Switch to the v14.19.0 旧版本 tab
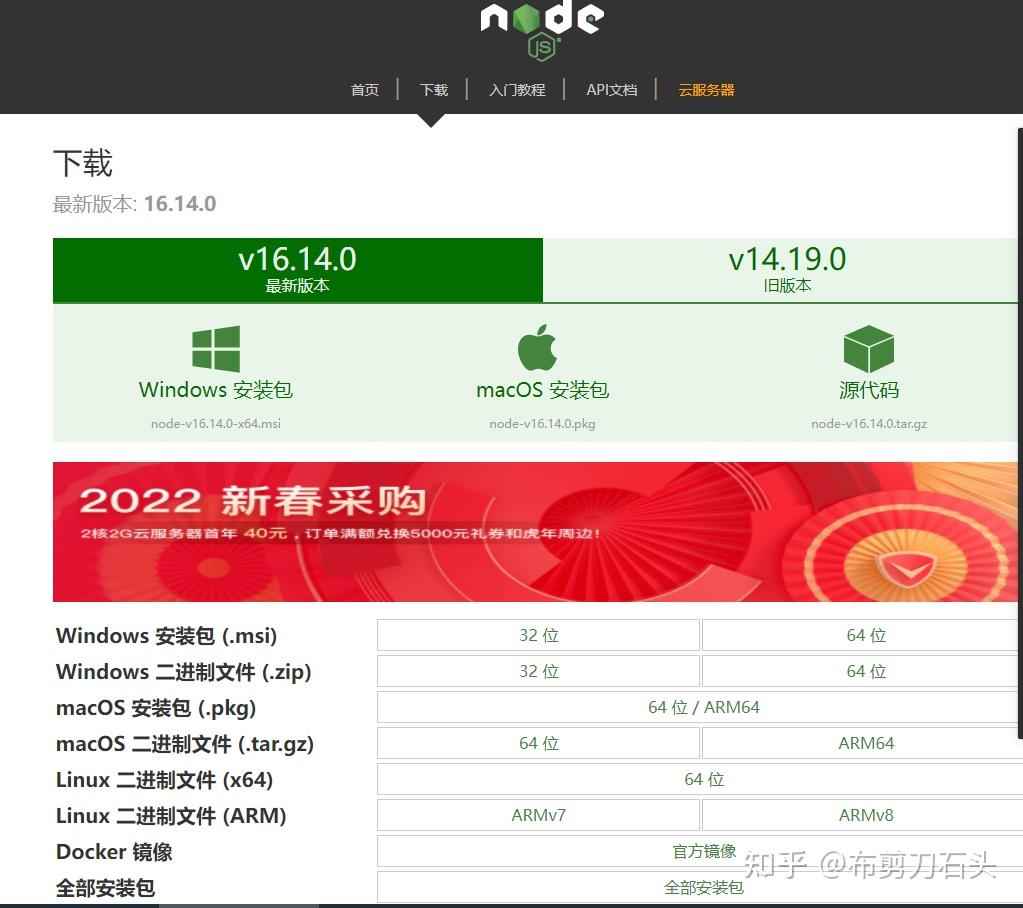This screenshot has width=1023, height=908. (783, 270)
